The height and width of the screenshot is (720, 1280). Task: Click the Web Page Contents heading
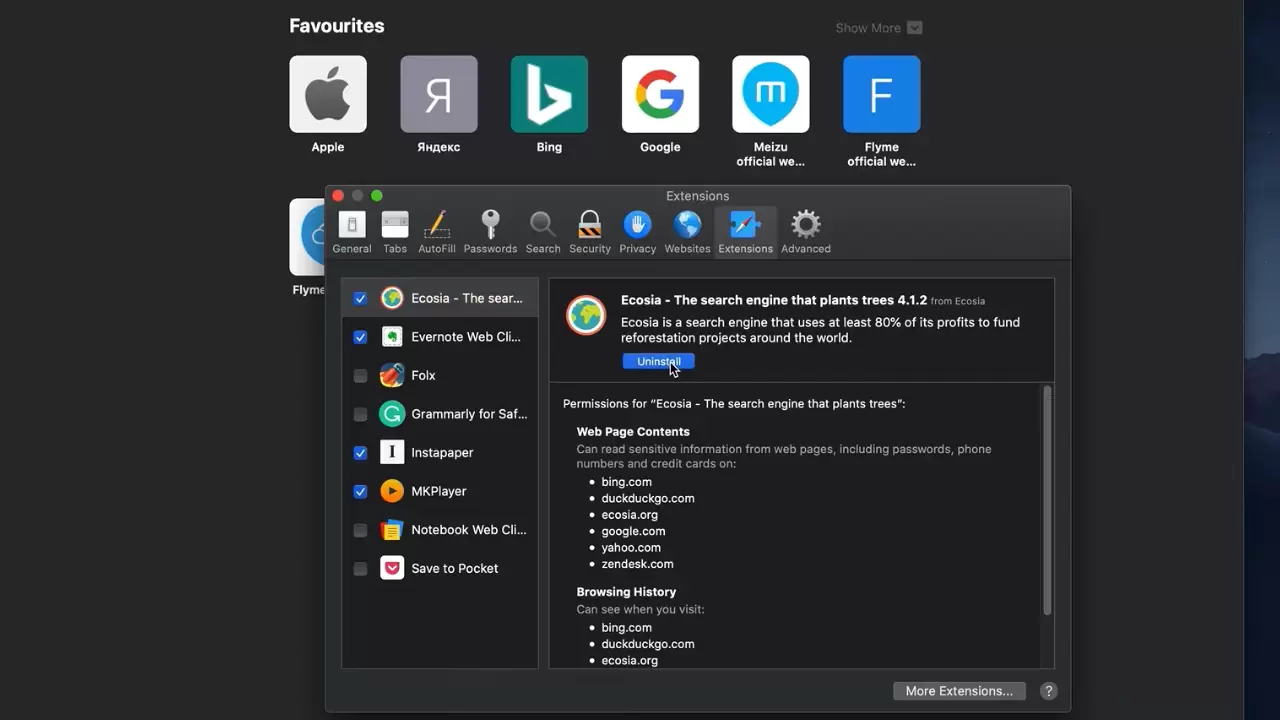[633, 432]
